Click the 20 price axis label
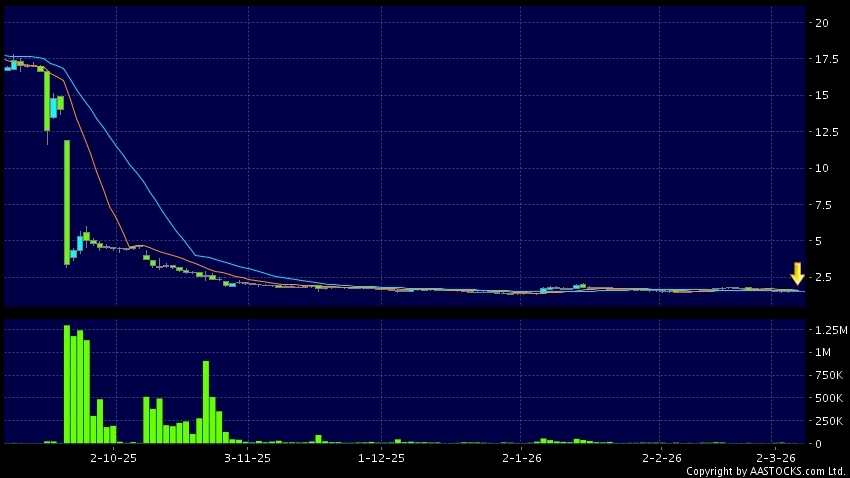Image resolution: width=850 pixels, height=478 pixels. pos(821,22)
